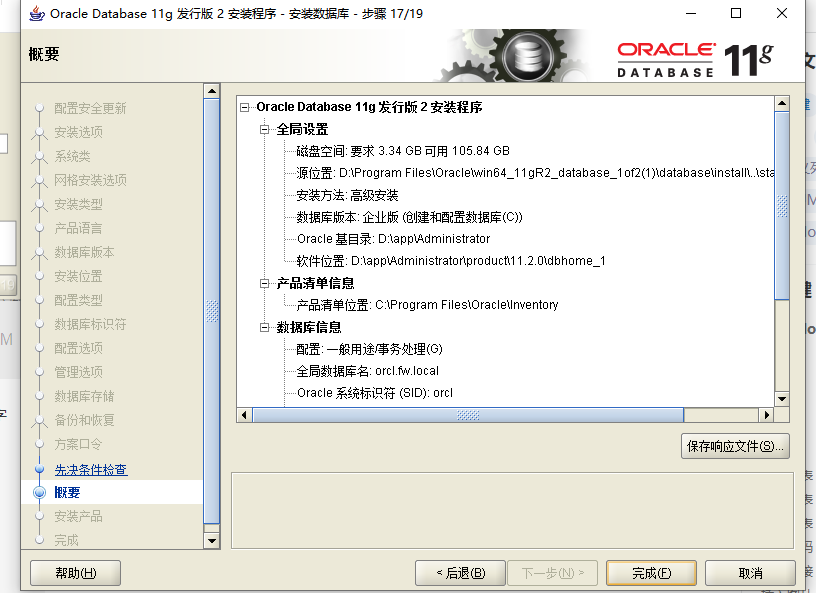Click the Java icon in the title bar

(36, 13)
